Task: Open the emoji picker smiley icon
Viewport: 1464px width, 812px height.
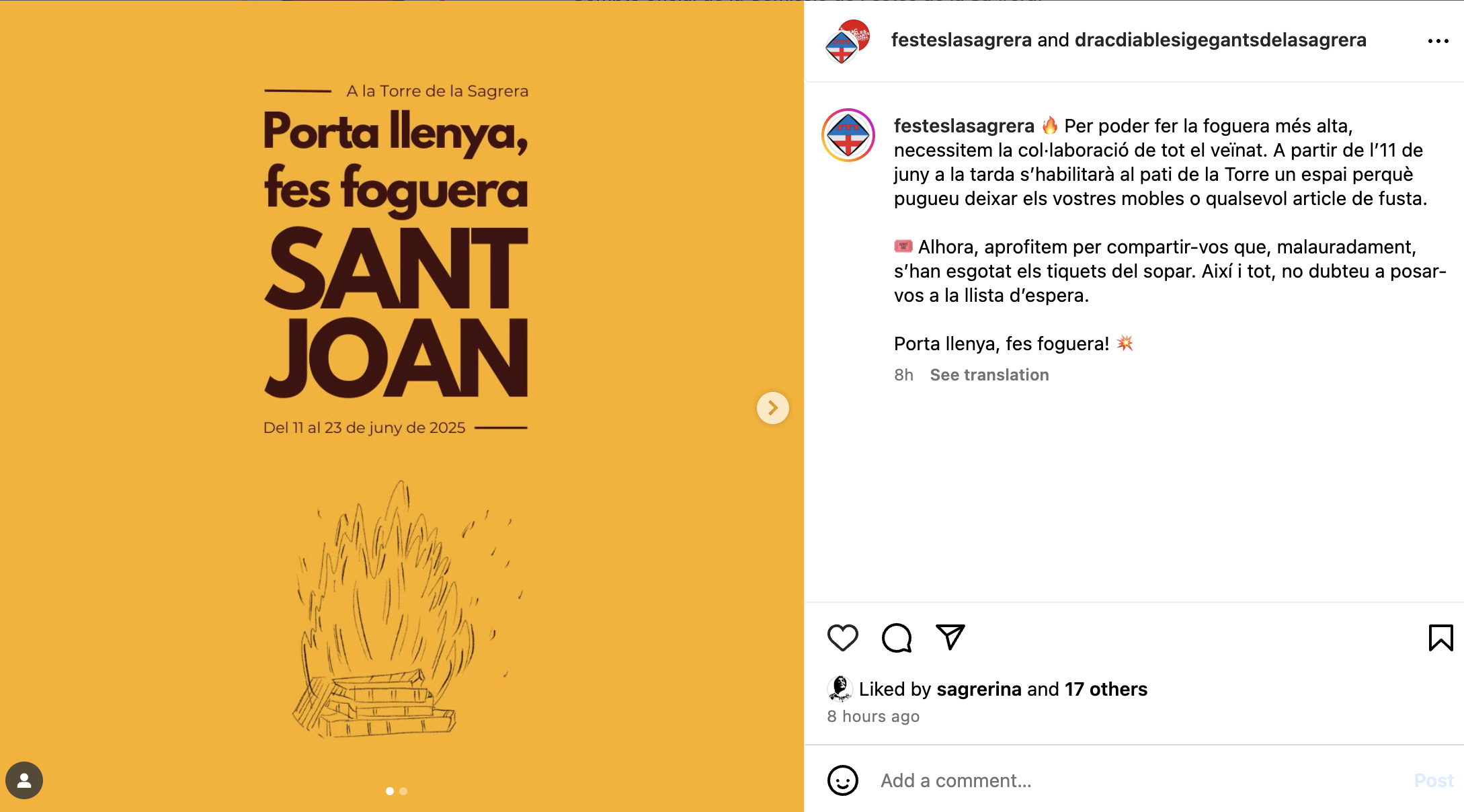Action: point(842,780)
